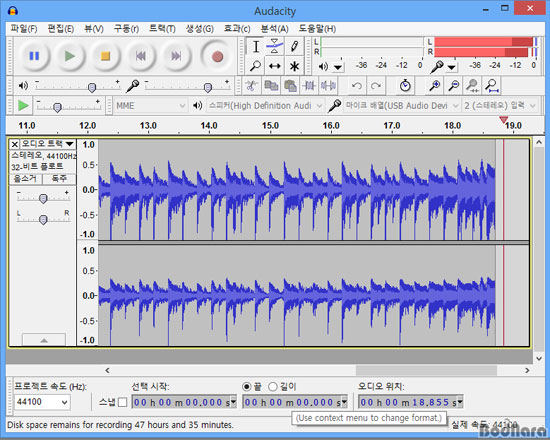Click the Trim audio icon
This screenshot has height=440, width=550.
click(309, 86)
